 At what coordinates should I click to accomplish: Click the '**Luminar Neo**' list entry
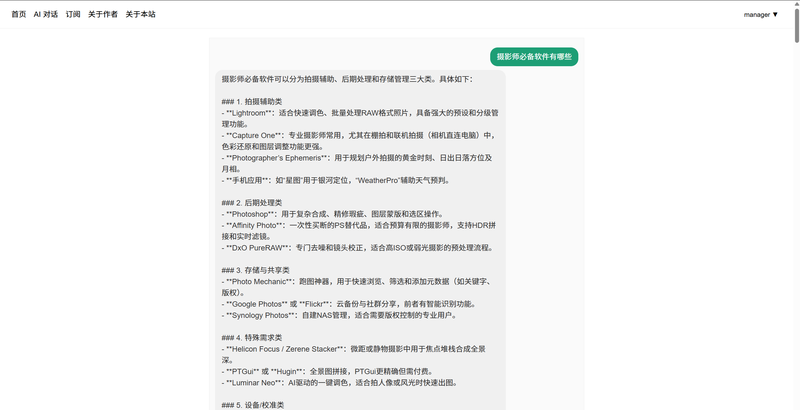tap(339, 382)
